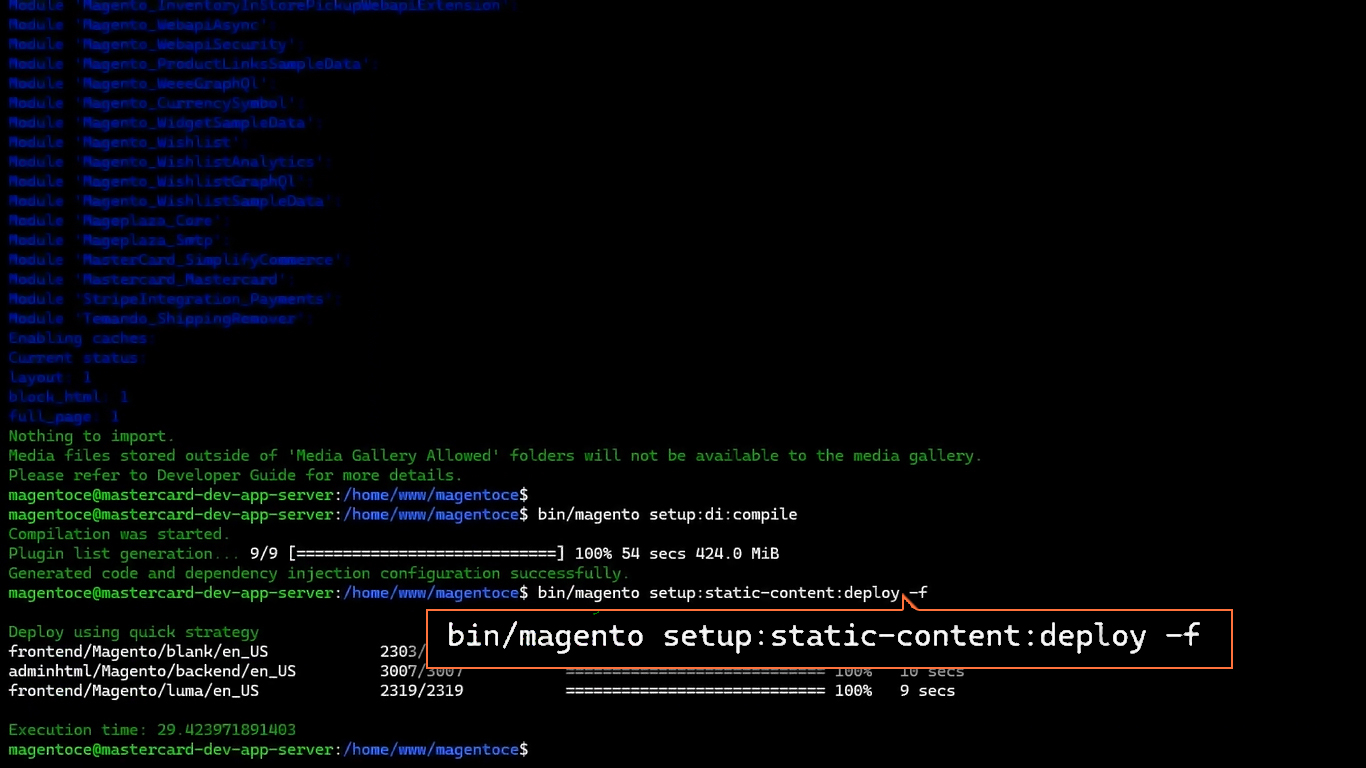
Task: Click 'frontend/Magento/blank/en_US' theme path
Action: 138,652
